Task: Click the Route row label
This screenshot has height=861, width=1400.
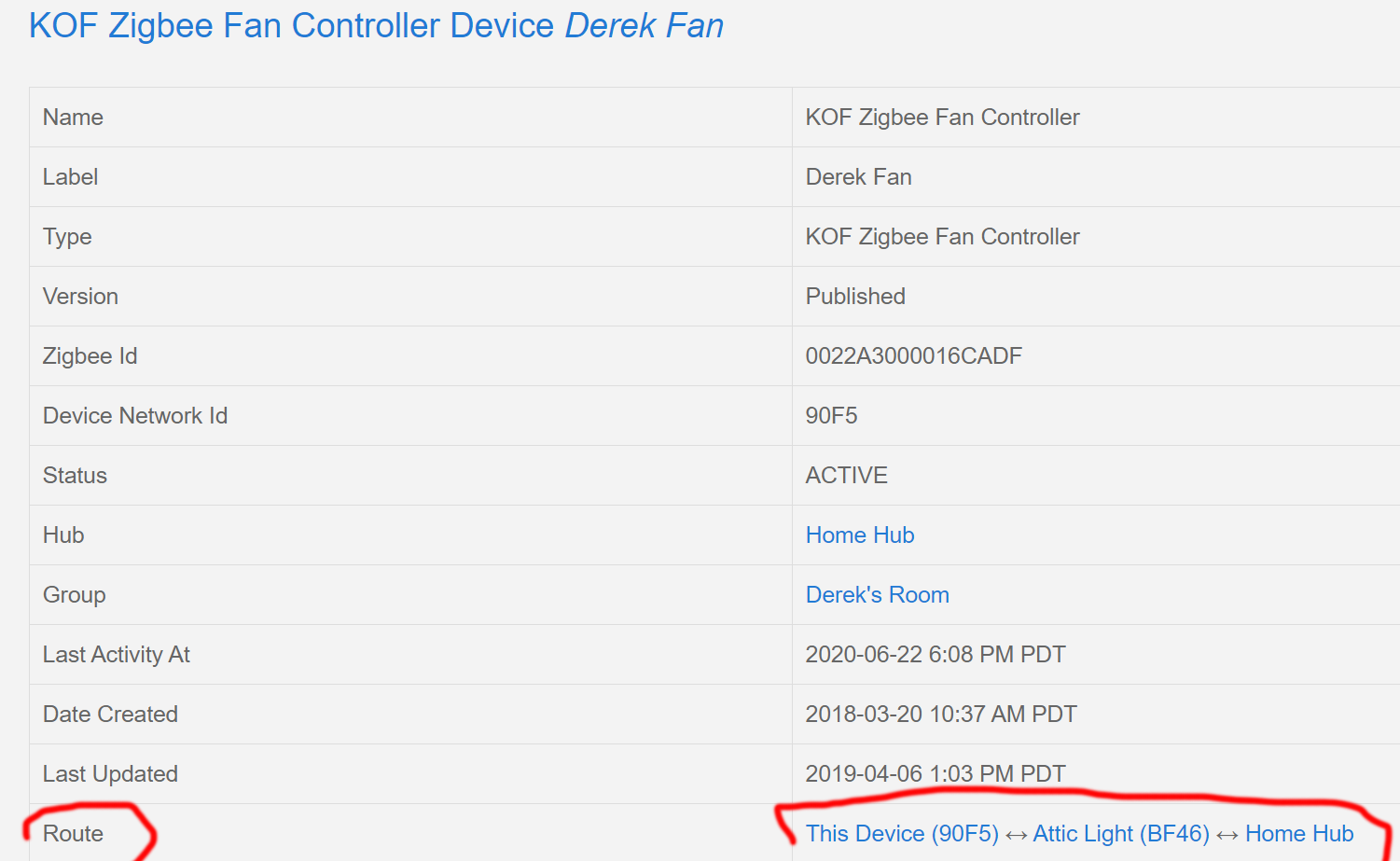Action: [x=73, y=834]
